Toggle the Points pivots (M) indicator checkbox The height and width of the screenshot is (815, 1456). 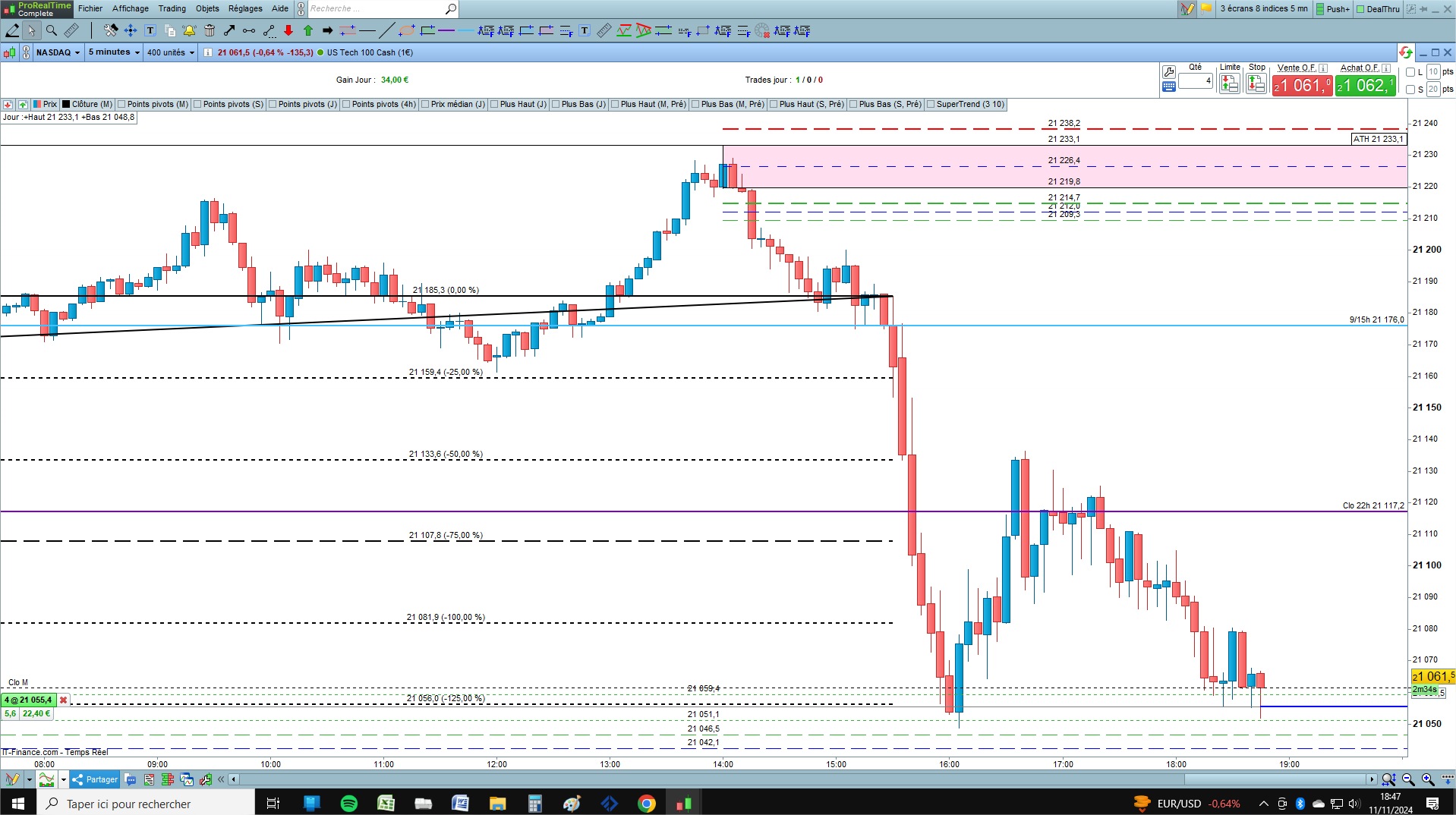pyautogui.click(x=122, y=105)
